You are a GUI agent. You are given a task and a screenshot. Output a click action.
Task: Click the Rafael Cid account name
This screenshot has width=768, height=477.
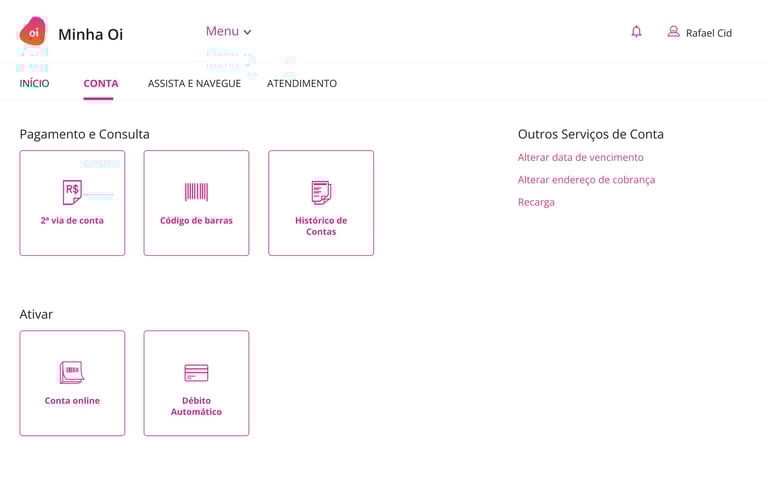pos(709,33)
